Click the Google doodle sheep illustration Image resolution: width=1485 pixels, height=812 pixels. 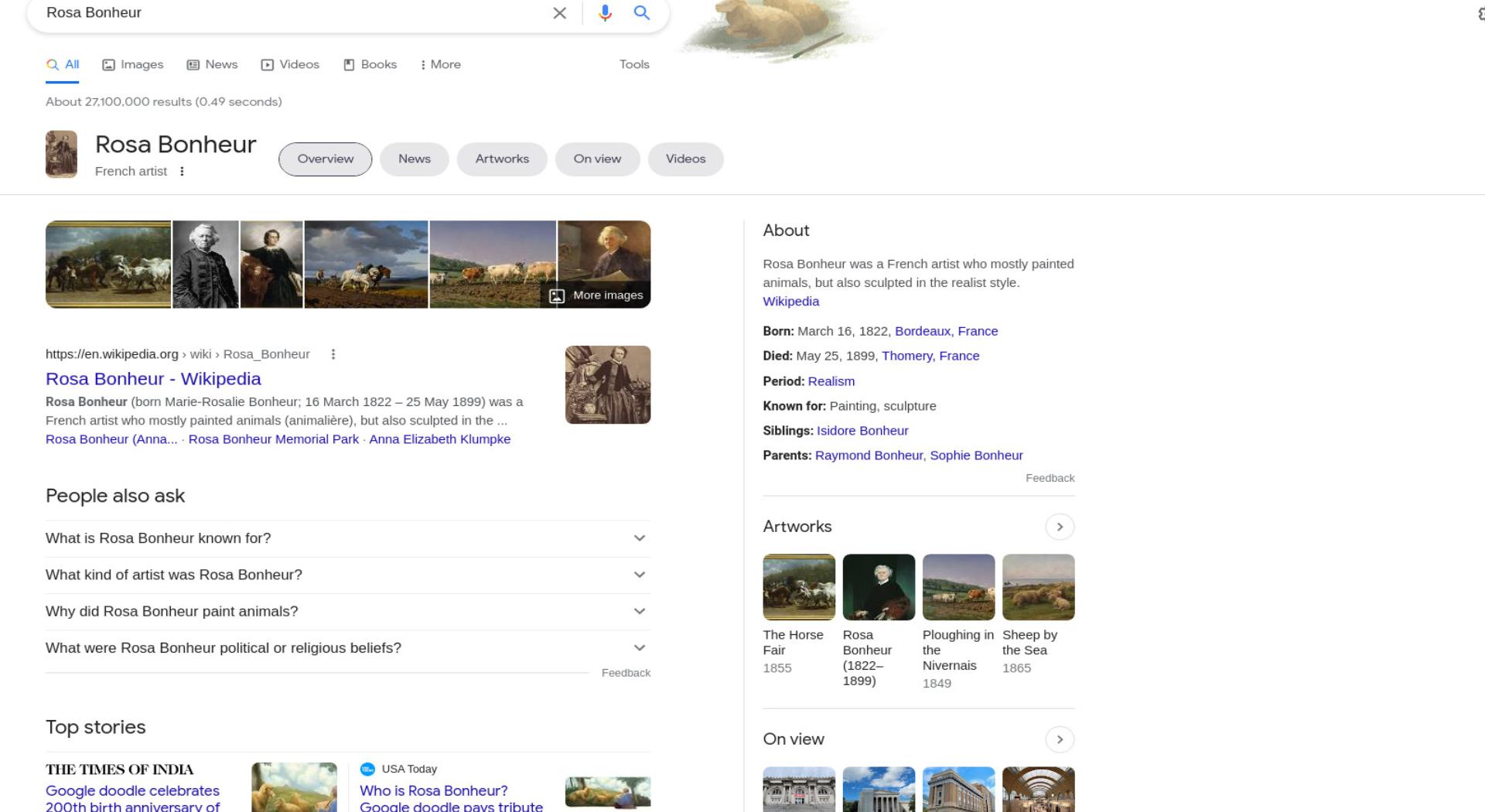click(x=781, y=31)
